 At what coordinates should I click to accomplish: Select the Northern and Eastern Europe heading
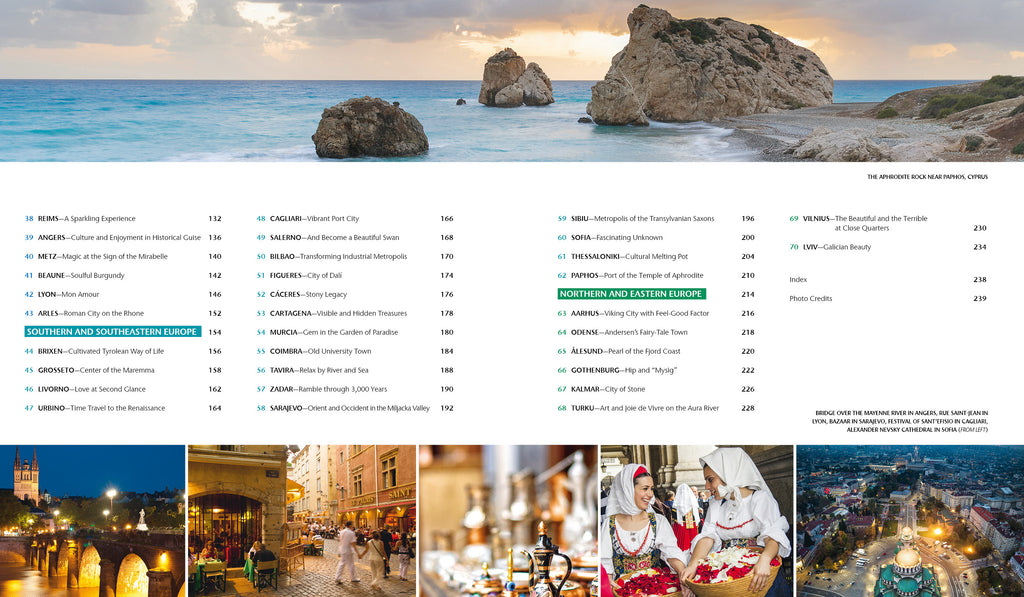click(x=631, y=294)
